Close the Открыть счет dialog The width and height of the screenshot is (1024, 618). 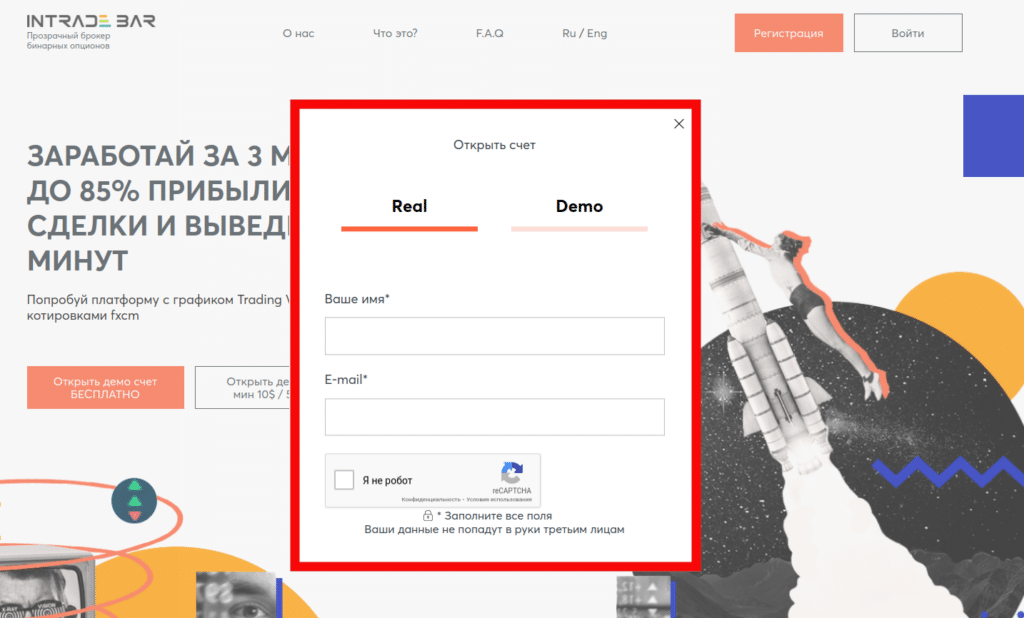(x=679, y=124)
